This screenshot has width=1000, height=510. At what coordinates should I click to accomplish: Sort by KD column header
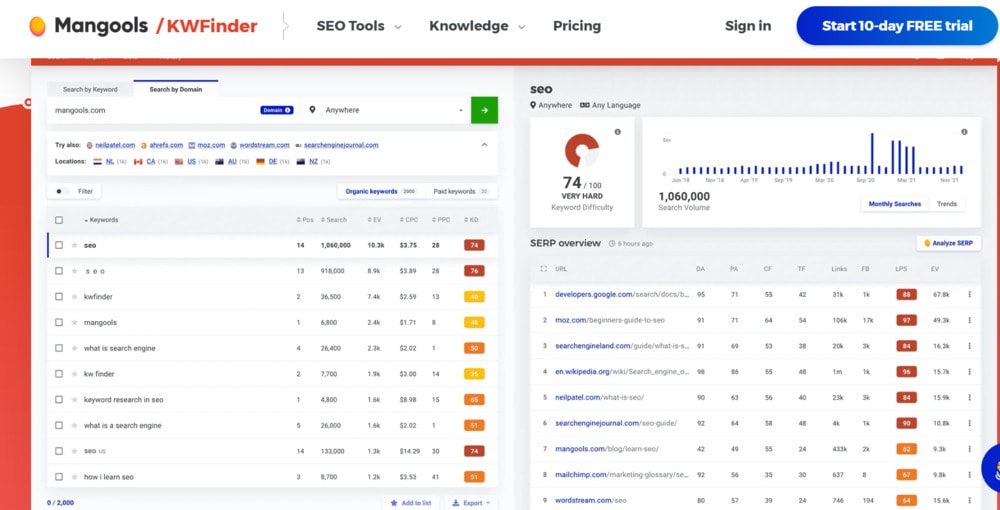471,220
